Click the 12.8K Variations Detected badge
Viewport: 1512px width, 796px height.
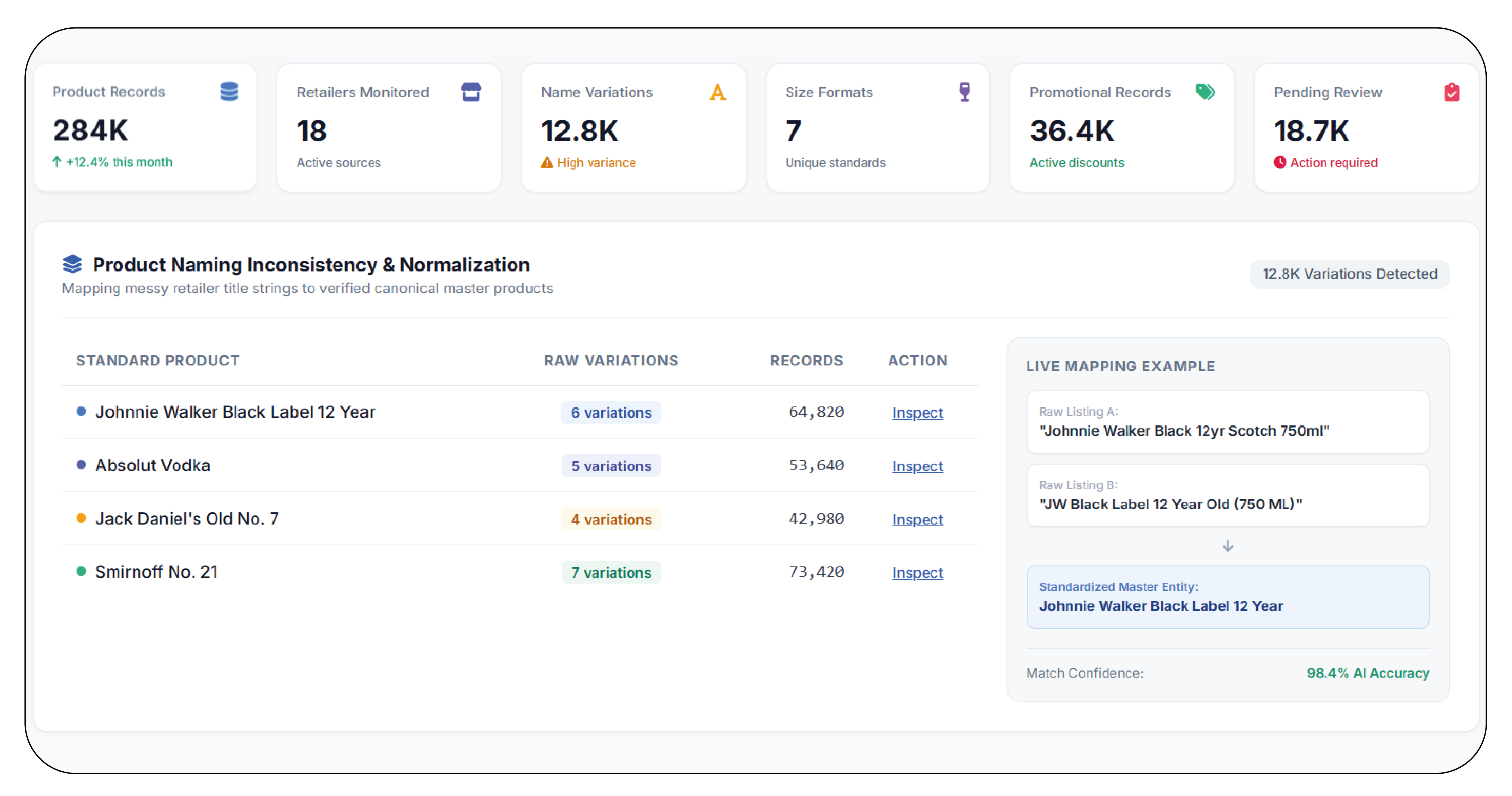(1350, 274)
